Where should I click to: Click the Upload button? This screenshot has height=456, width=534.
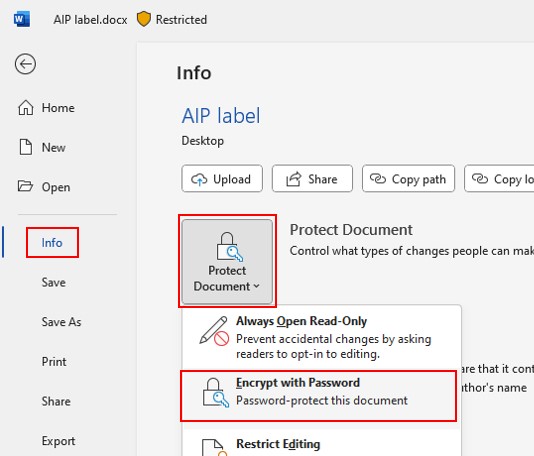pos(222,179)
